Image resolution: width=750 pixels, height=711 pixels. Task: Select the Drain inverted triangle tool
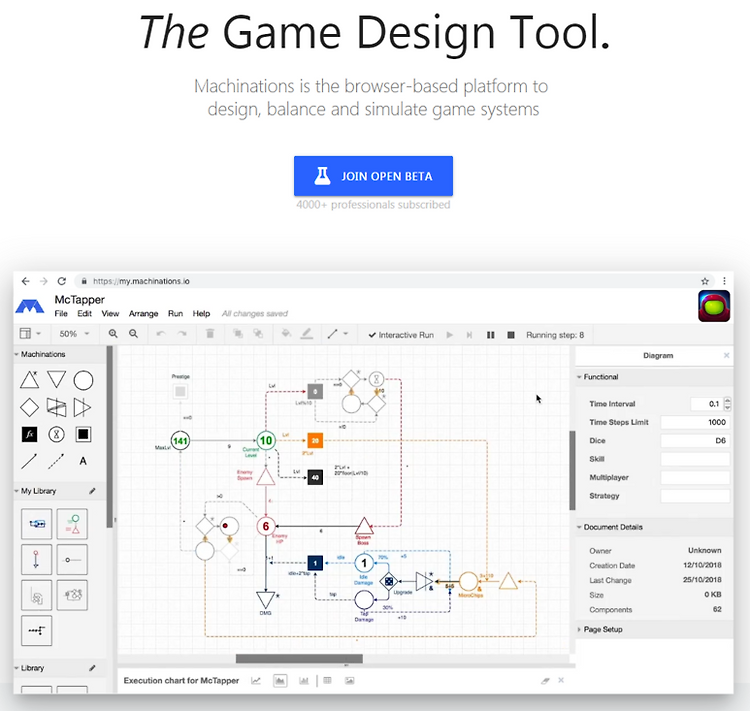(56, 380)
